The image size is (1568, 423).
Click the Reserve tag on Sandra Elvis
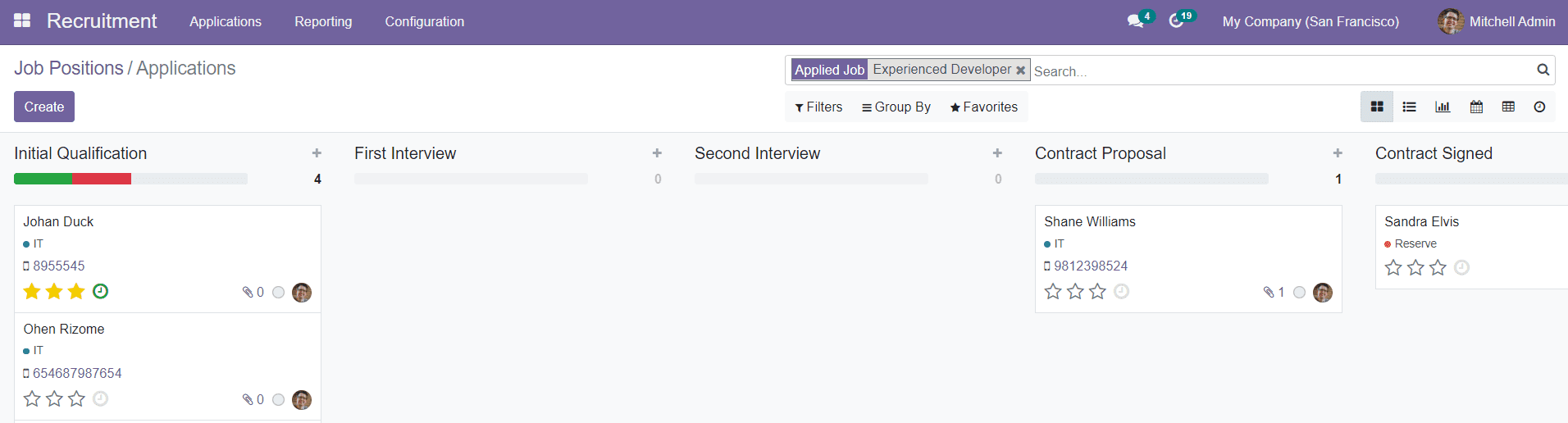click(x=1415, y=243)
